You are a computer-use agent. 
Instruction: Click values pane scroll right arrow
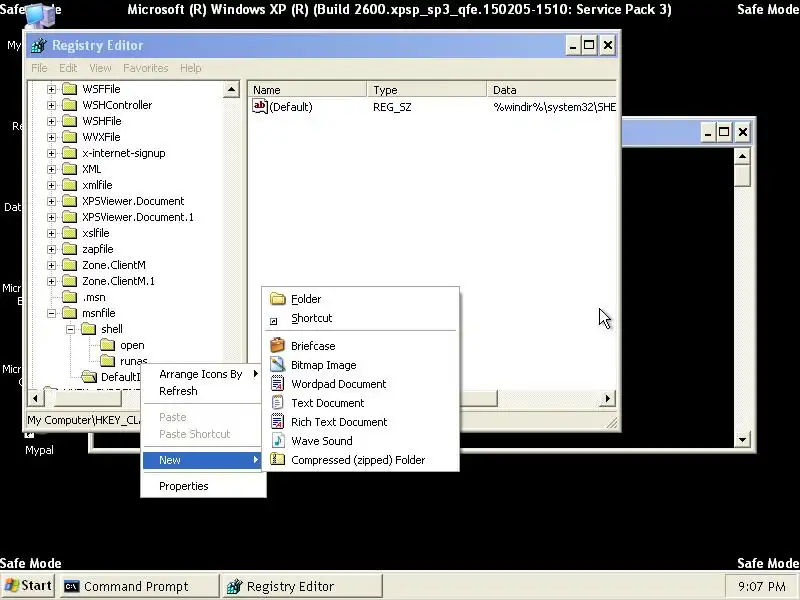608,398
